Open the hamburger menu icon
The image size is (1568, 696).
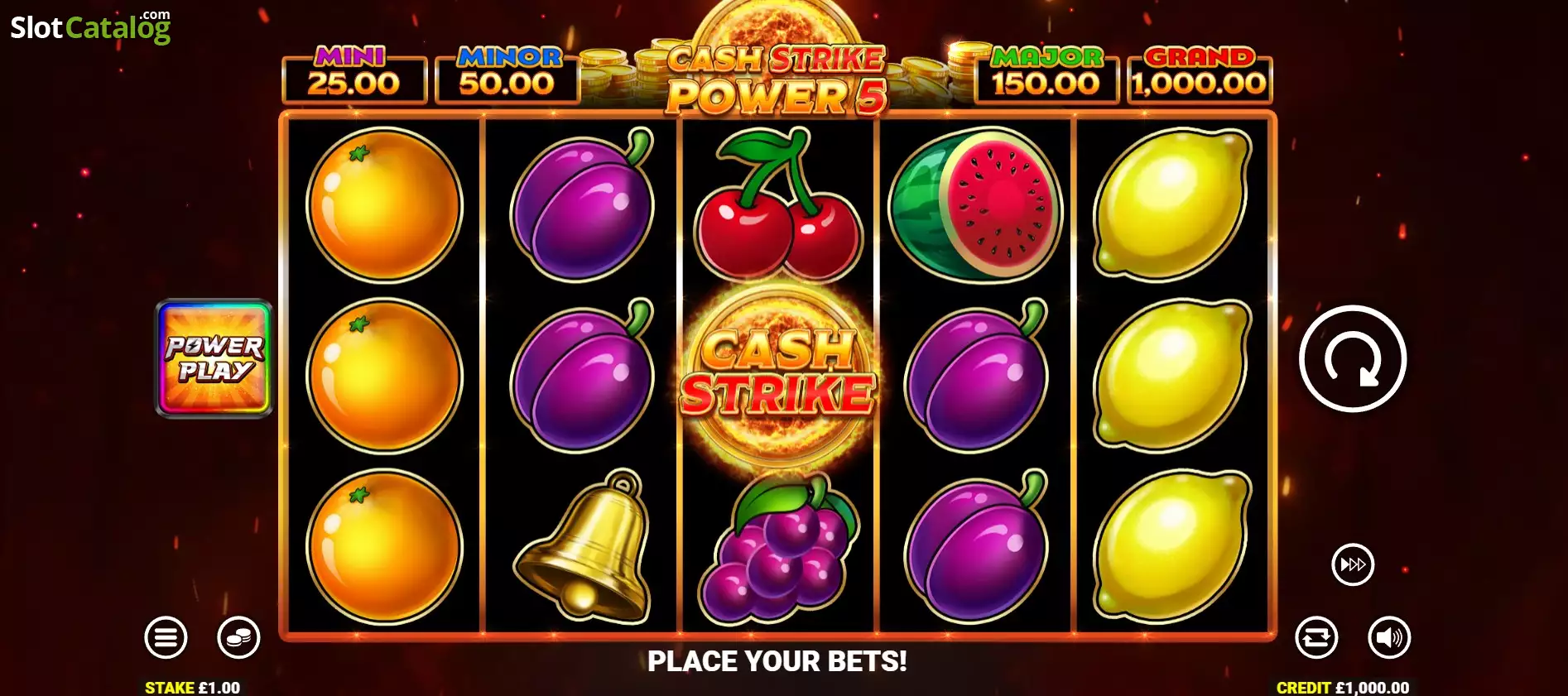(166, 637)
